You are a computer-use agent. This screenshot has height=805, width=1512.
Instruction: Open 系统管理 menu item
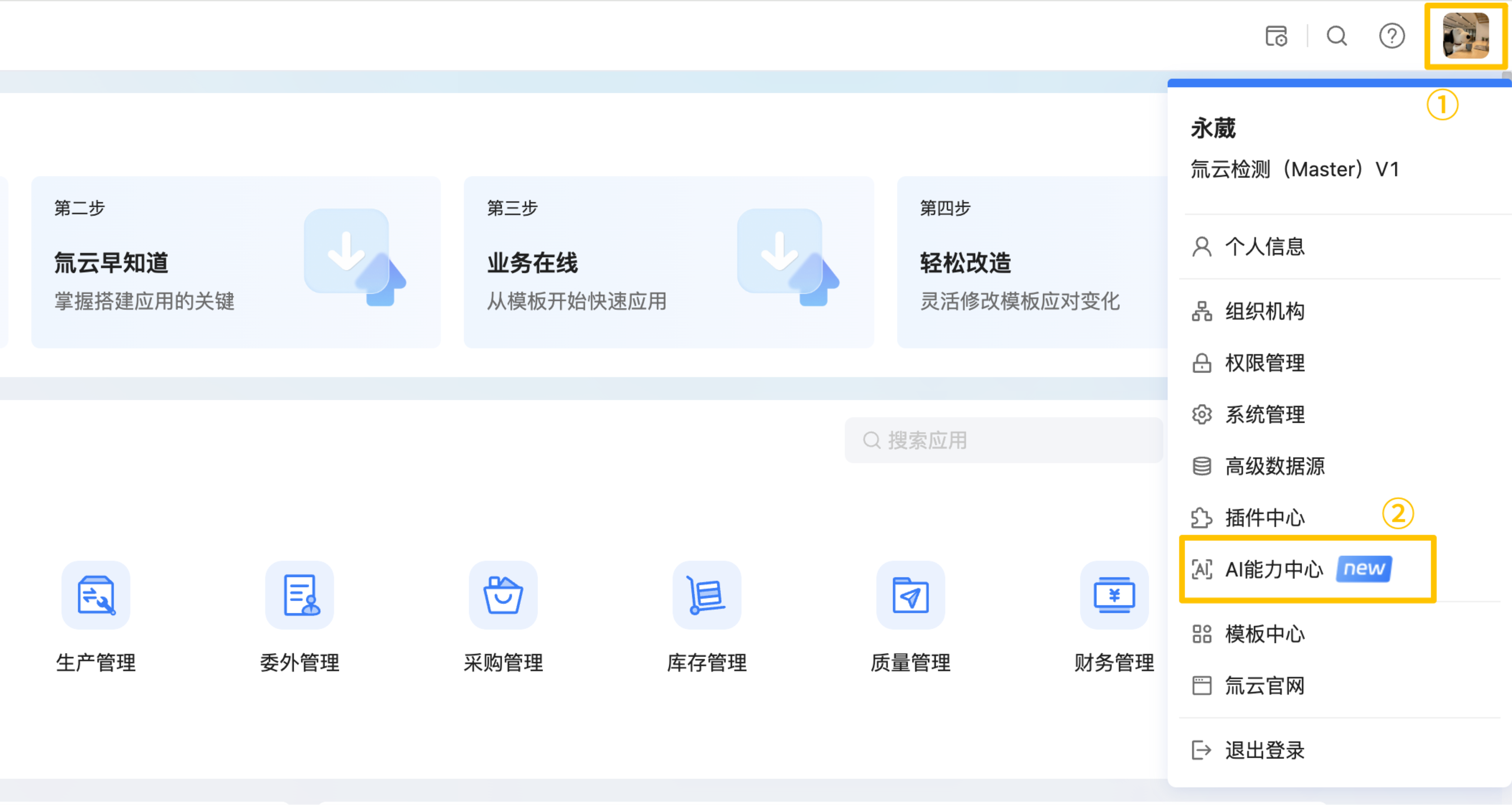(x=1264, y=415)
